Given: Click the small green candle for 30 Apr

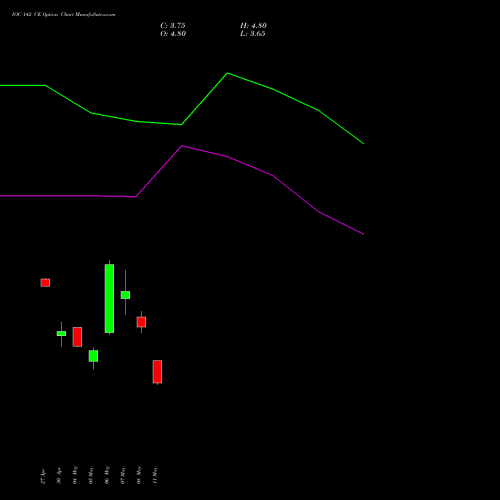Looking at the screenshot, I should 61,333.
